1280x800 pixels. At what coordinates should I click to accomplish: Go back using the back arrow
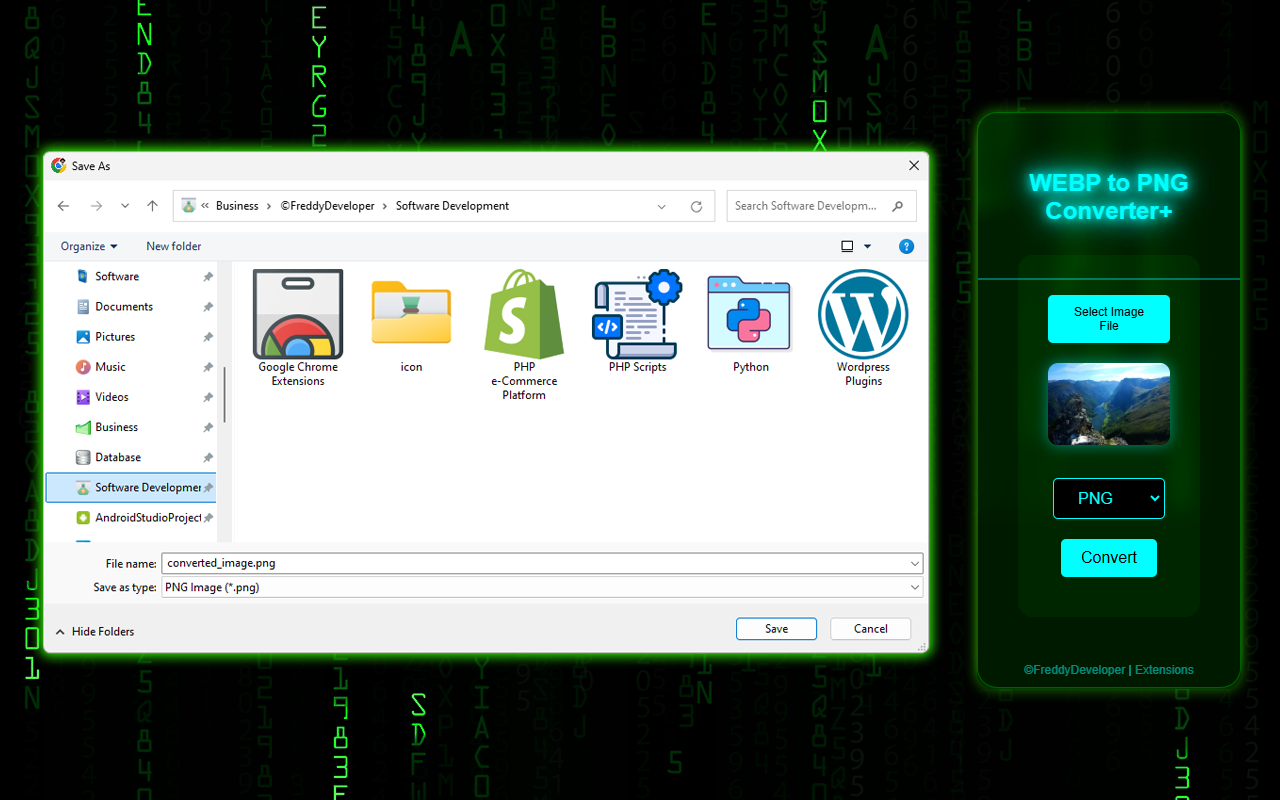64,206
